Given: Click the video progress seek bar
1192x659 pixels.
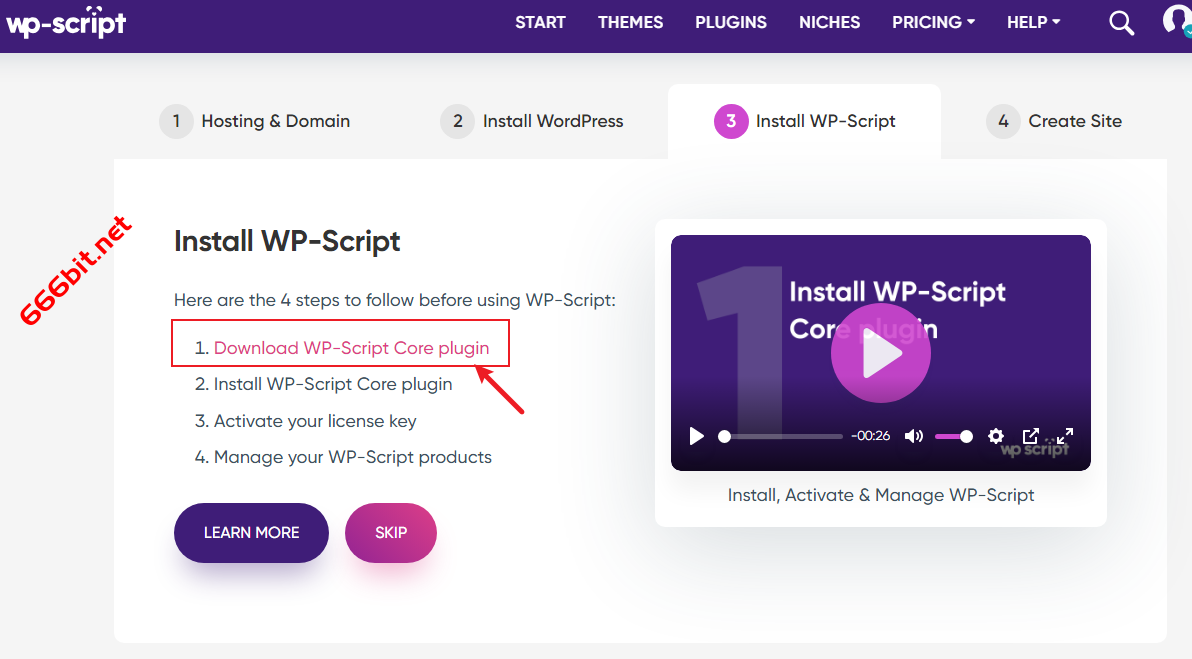Looking at the screenshot, I should (781, 436).
